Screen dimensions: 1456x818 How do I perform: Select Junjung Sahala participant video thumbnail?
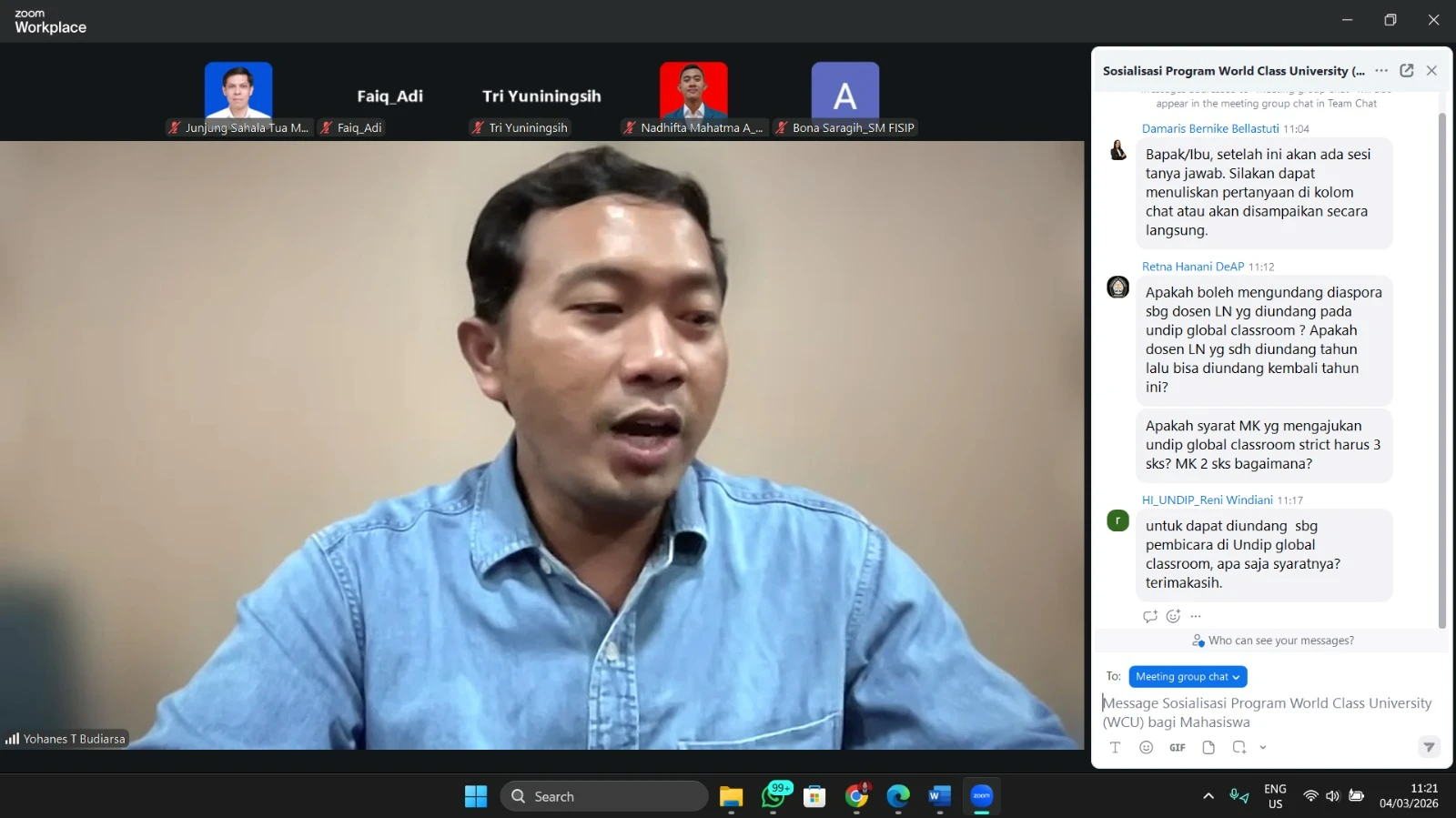[x=238, y=97]
